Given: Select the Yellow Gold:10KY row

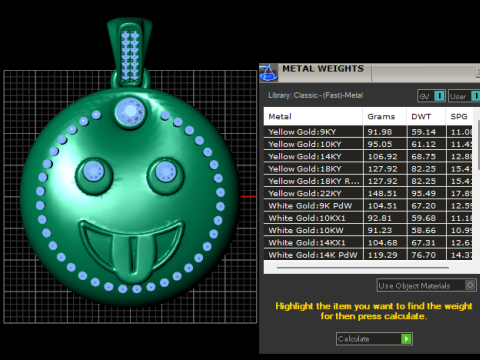Looking at the screenshot, I should (x=368, y=144).
